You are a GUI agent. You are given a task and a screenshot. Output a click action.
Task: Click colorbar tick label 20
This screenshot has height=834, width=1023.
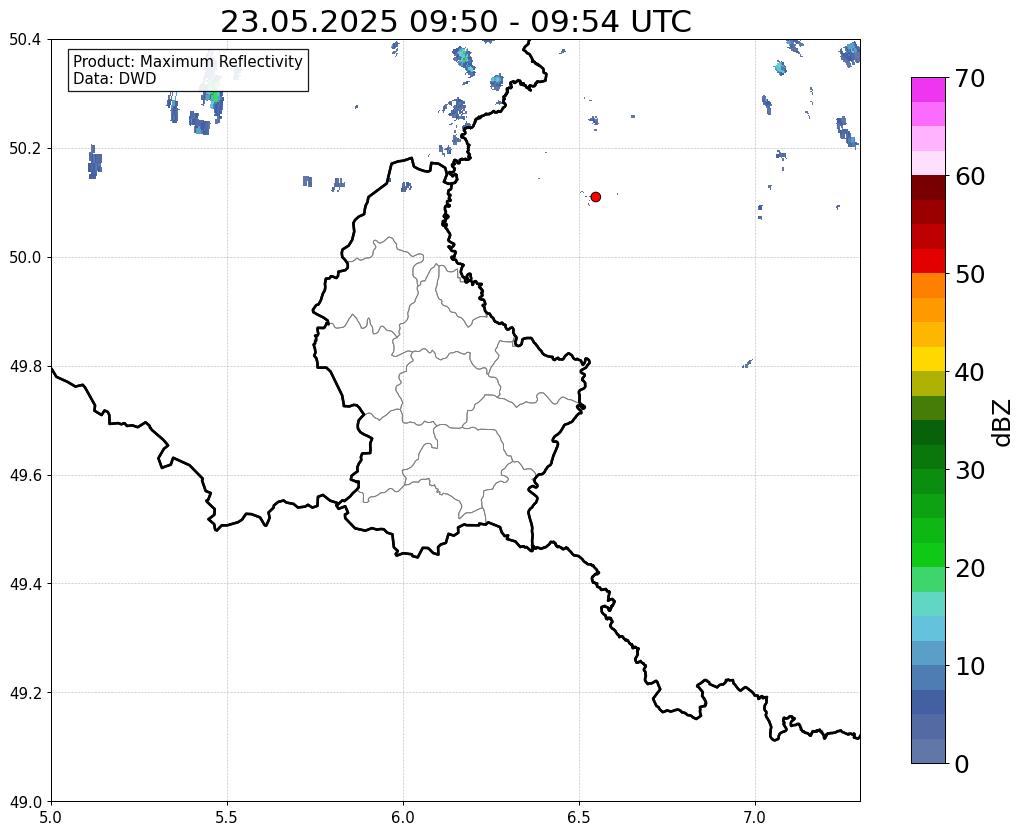point(970,568)
